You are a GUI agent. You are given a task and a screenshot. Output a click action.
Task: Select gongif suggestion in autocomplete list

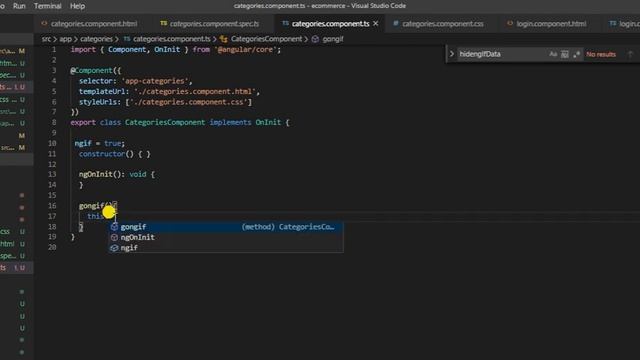226,227
